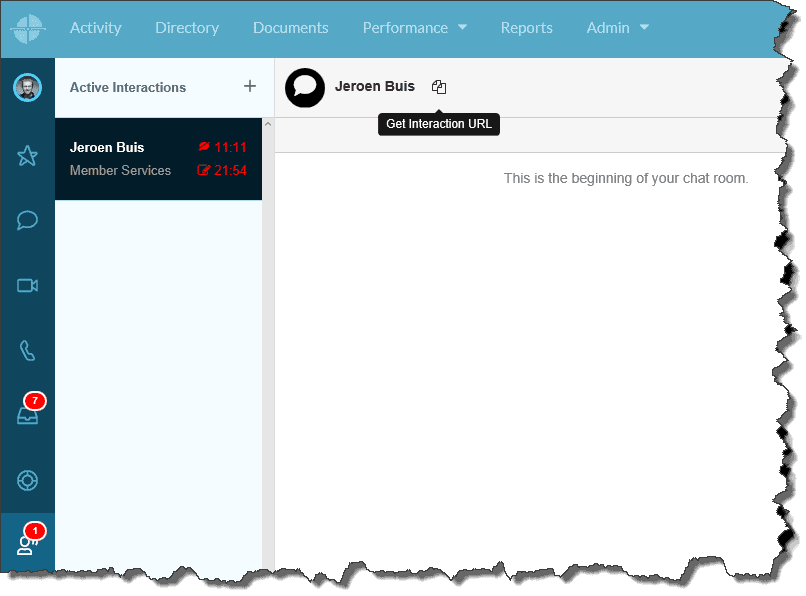Open your profile avatar picture
Viewport: 806px width, 596px height.
point(27,87)
